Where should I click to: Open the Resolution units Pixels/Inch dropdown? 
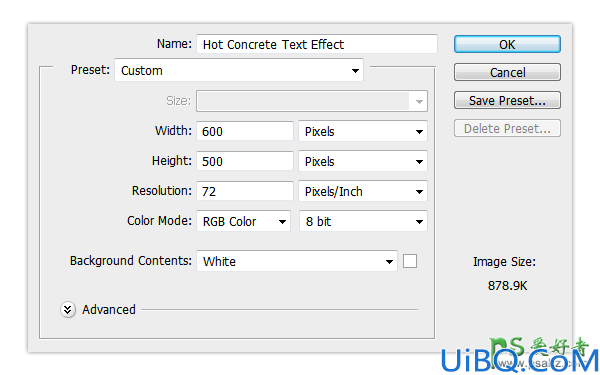click(x=363, y=191)
